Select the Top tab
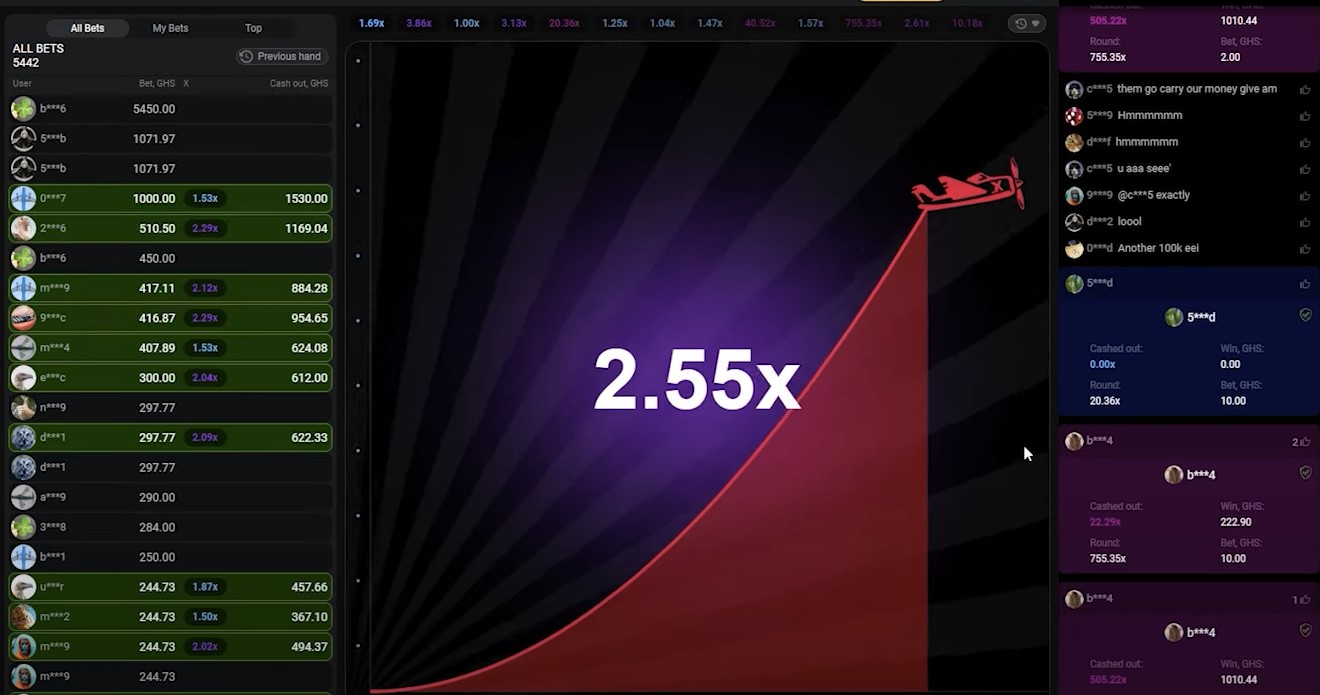This screenshot has height=695, width=1320. click(254, 28)
